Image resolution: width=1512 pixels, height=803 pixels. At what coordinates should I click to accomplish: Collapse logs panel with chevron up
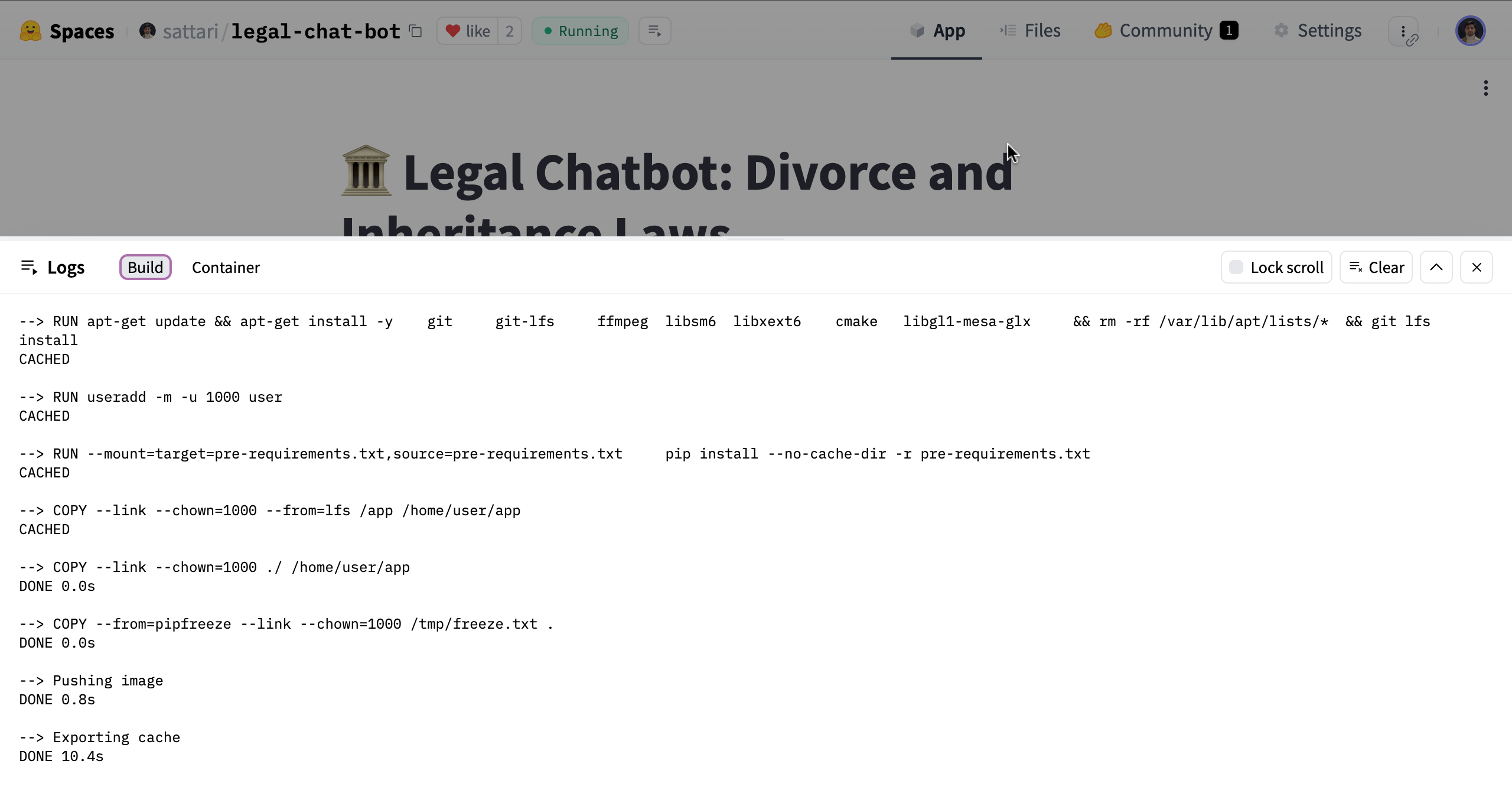click(x=1436, y=268)
